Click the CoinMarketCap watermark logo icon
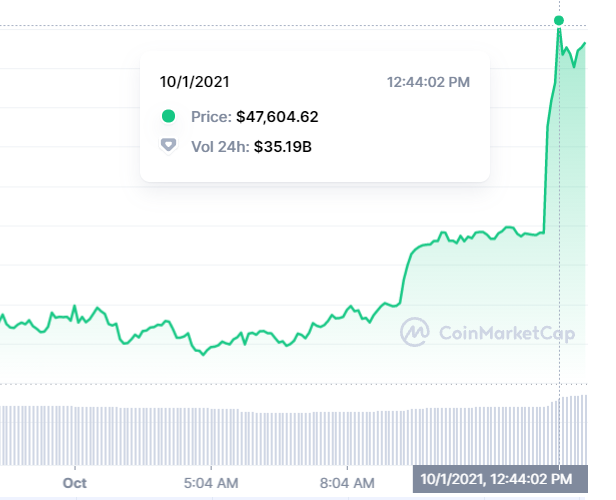The width and height of the screenshot is (616, 500). click(x=415, y=332)
